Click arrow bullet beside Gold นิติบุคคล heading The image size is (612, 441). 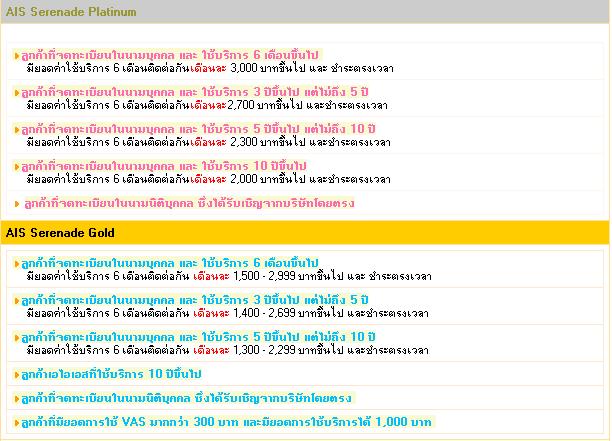point(17,399)
